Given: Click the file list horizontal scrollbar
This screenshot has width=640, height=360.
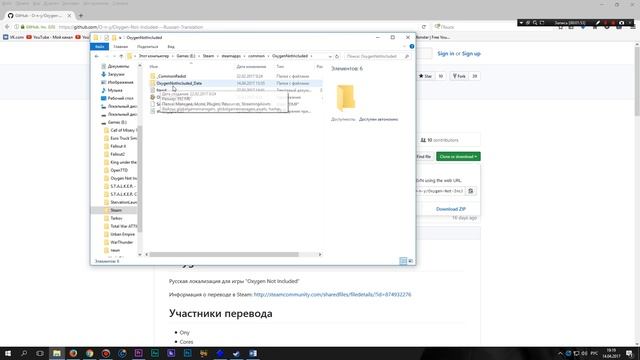Looking at the screenshot, I should click(x=224, y=254).
